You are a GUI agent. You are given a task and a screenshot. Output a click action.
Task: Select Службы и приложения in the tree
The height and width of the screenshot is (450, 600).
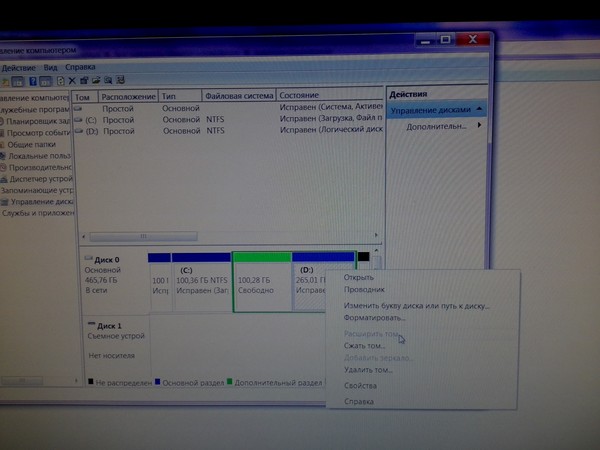click(x=38, y=213)
